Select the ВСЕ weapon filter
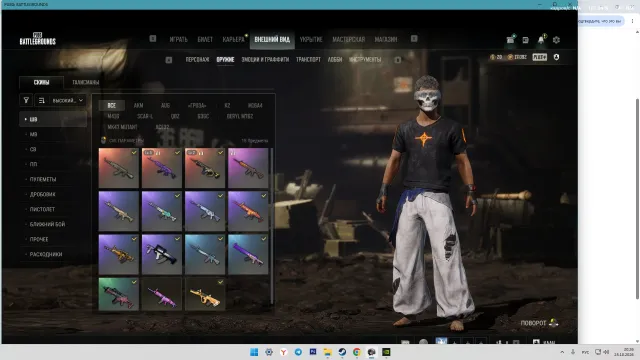 coord(112,105)
